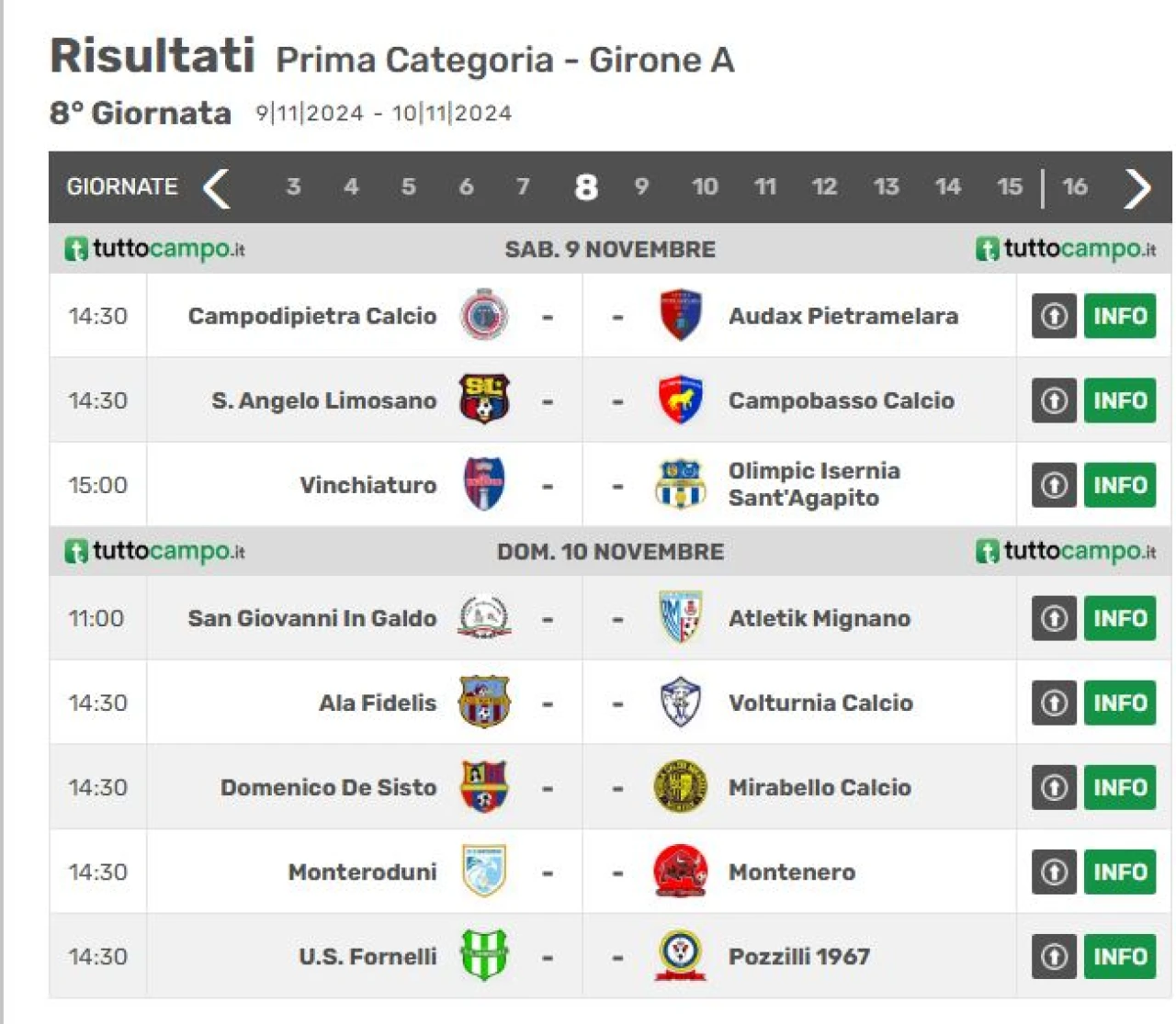Show next giornate with right chevron

1137,188
